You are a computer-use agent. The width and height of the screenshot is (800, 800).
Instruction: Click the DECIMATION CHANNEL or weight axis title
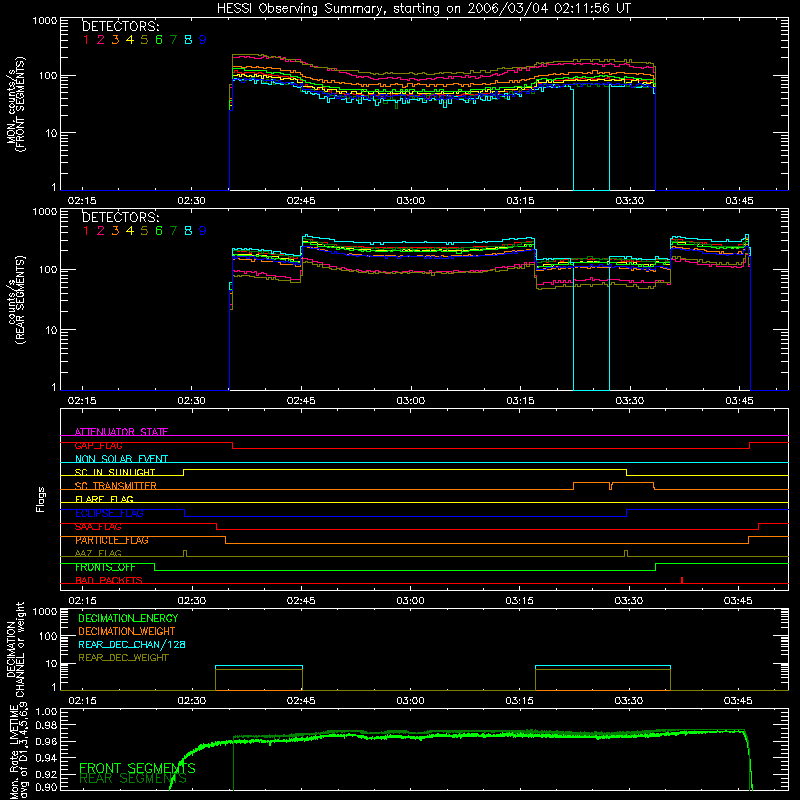click(15, 649)
